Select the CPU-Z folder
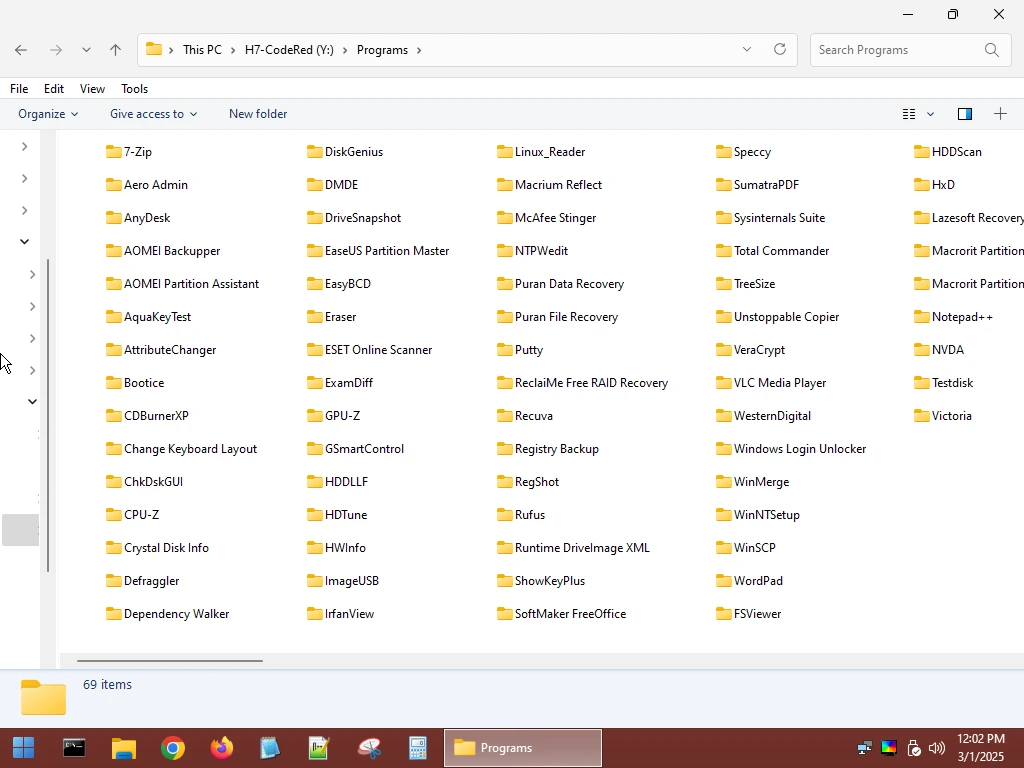The width and height of the screenshot is (1024, 768). pos(133,515)
